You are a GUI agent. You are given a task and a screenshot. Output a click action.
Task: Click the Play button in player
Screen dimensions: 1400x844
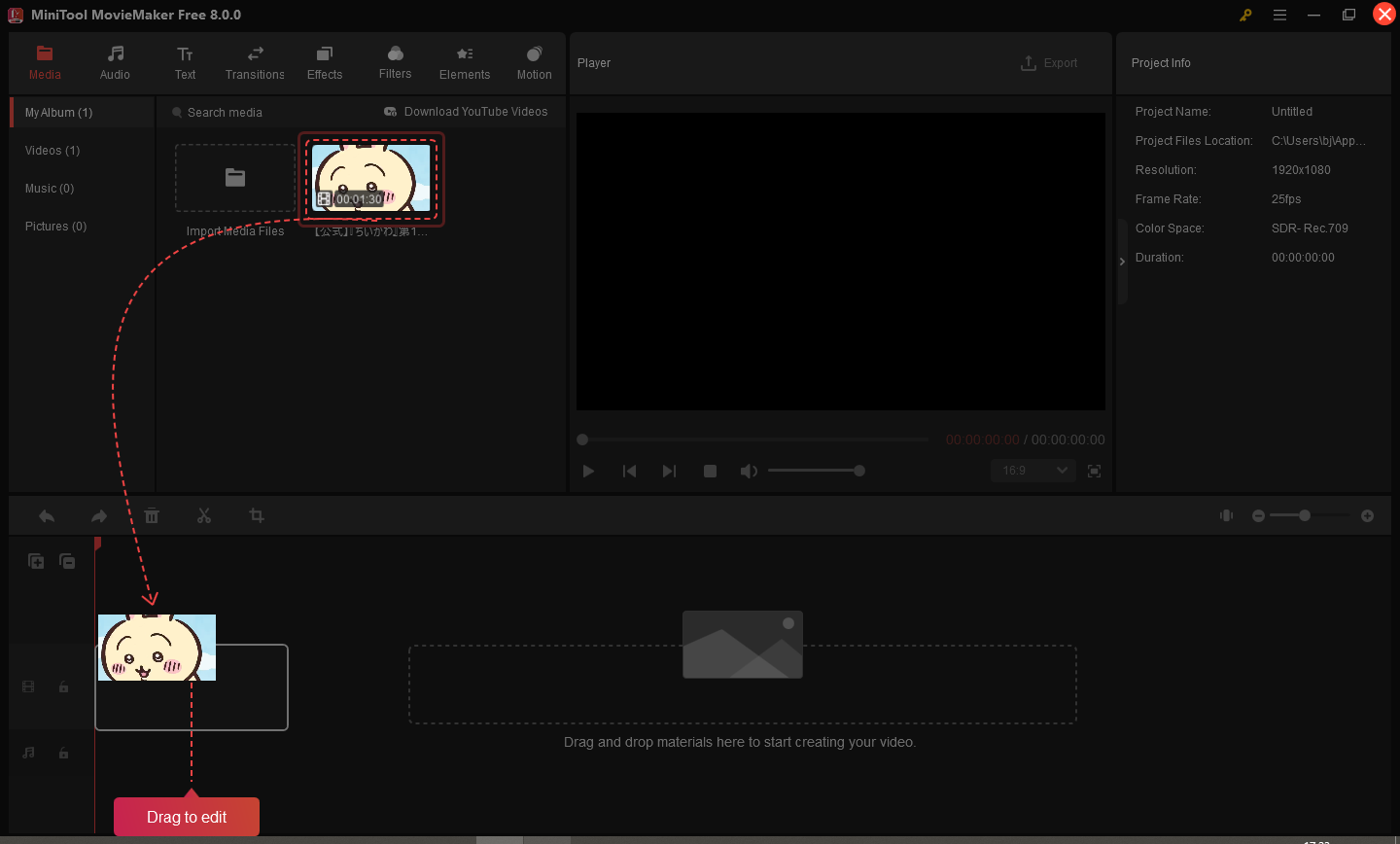(588, 471)
